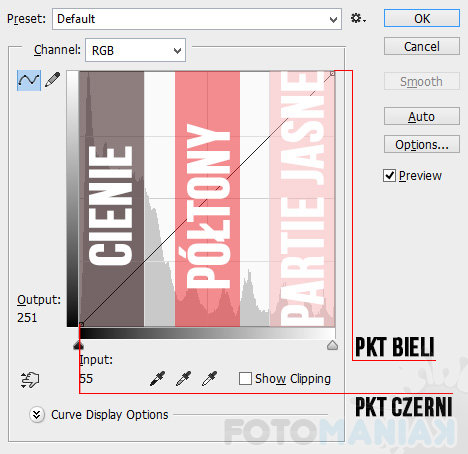
Task: Click the white point eyedropper
Action: tap(209, 379)
